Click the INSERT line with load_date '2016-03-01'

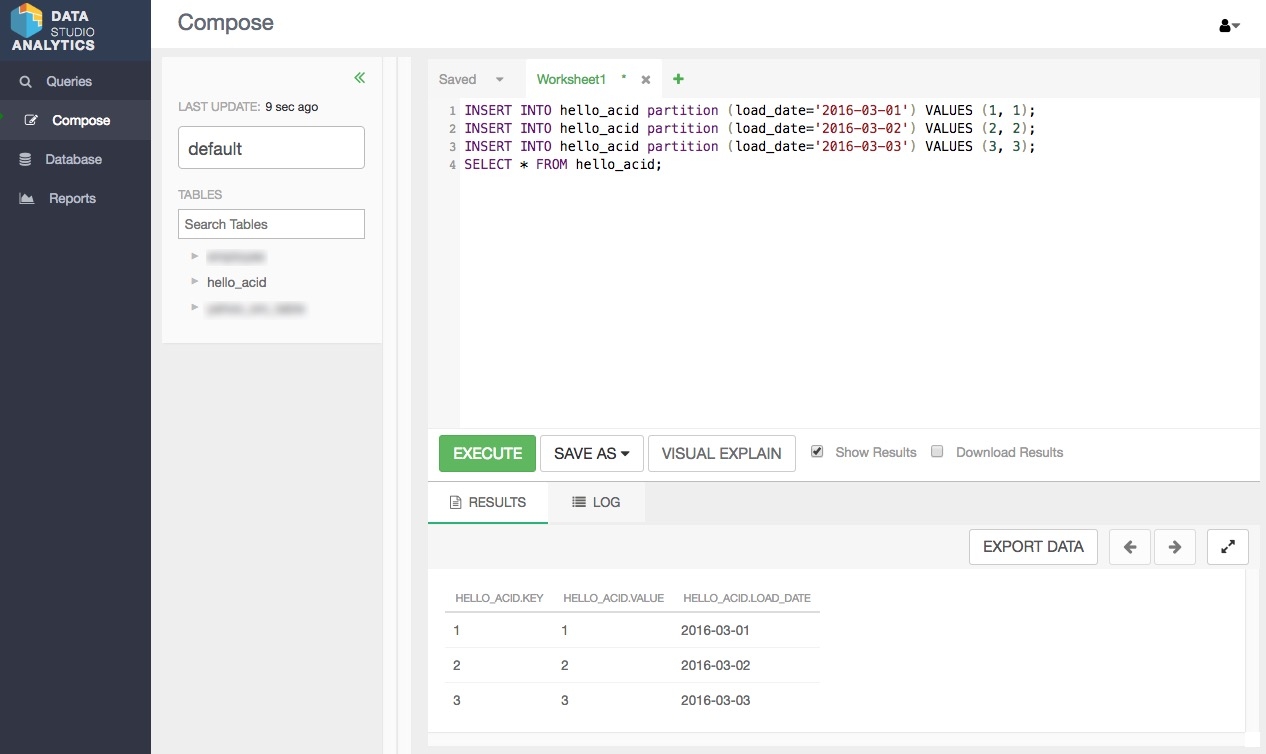pyautogui.click(x=750, y=110)
